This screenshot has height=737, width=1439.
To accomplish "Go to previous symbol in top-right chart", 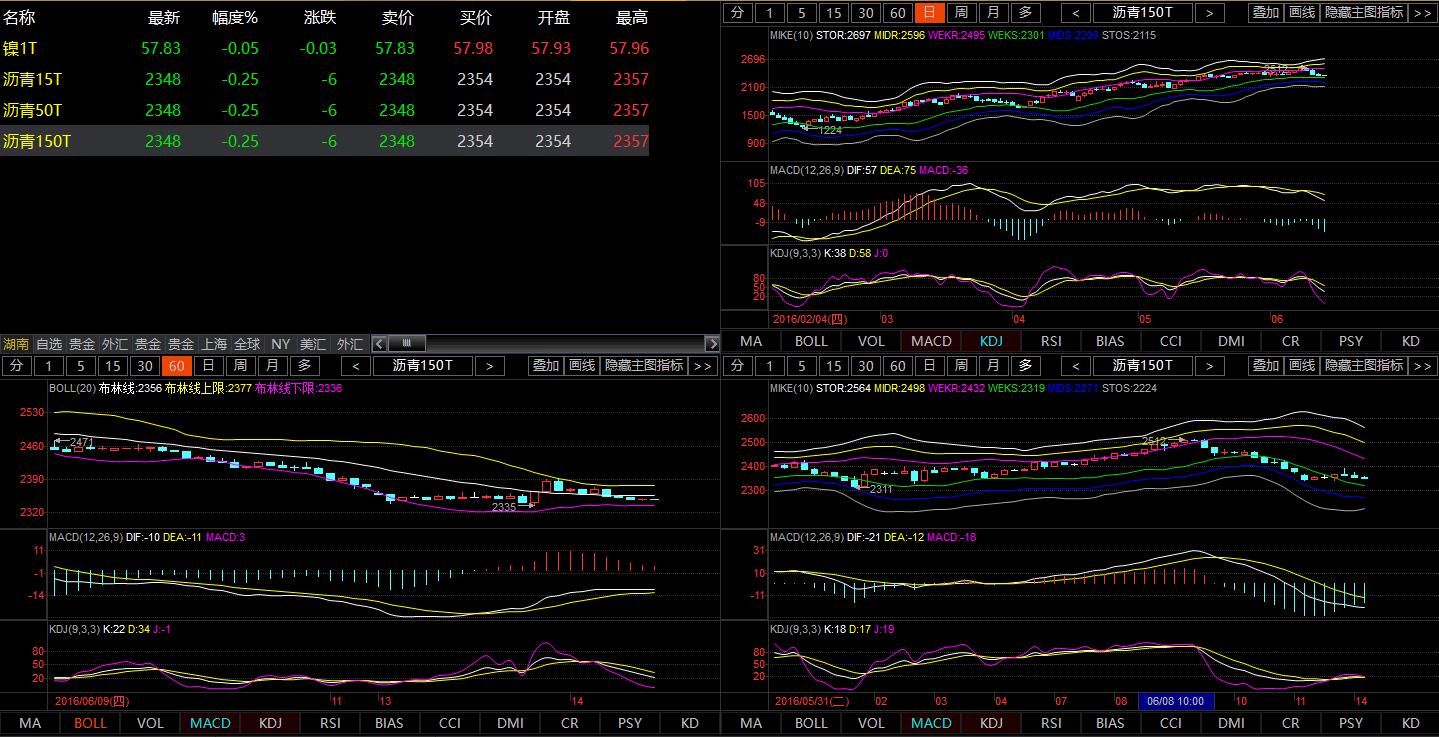I will 1075,12.
